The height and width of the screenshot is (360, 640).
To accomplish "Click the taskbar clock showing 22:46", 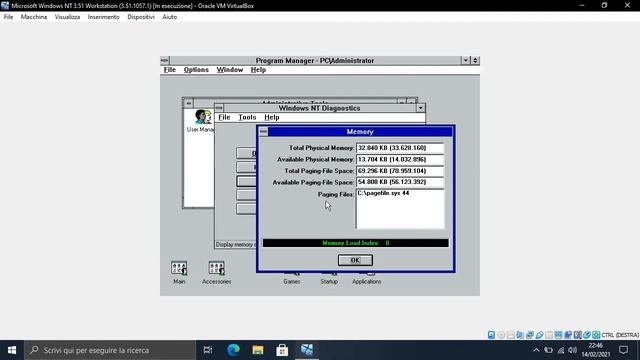I will (596, 350).
